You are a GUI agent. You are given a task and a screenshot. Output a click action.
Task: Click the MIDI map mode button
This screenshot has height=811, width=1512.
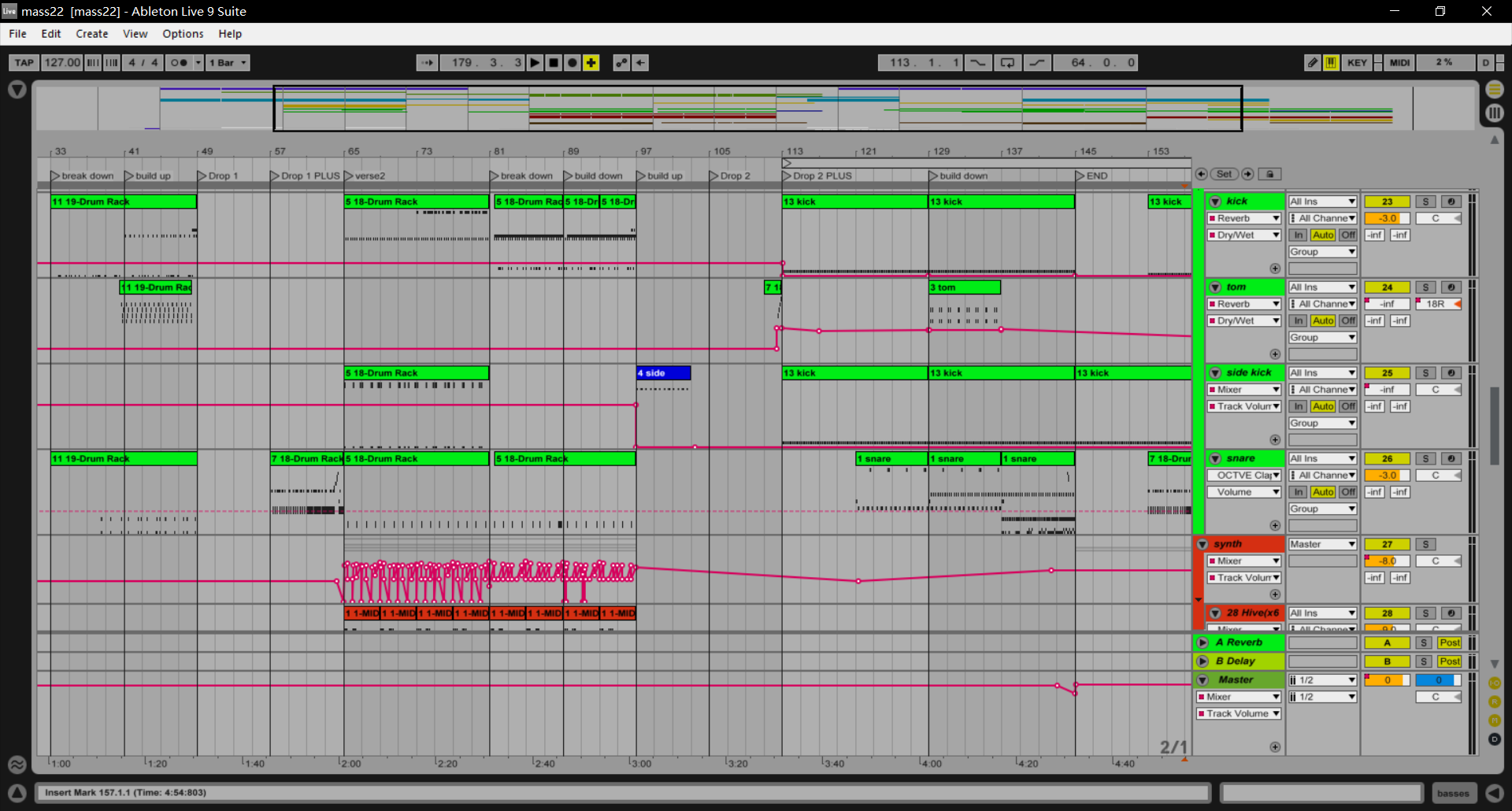[1399, 63]
